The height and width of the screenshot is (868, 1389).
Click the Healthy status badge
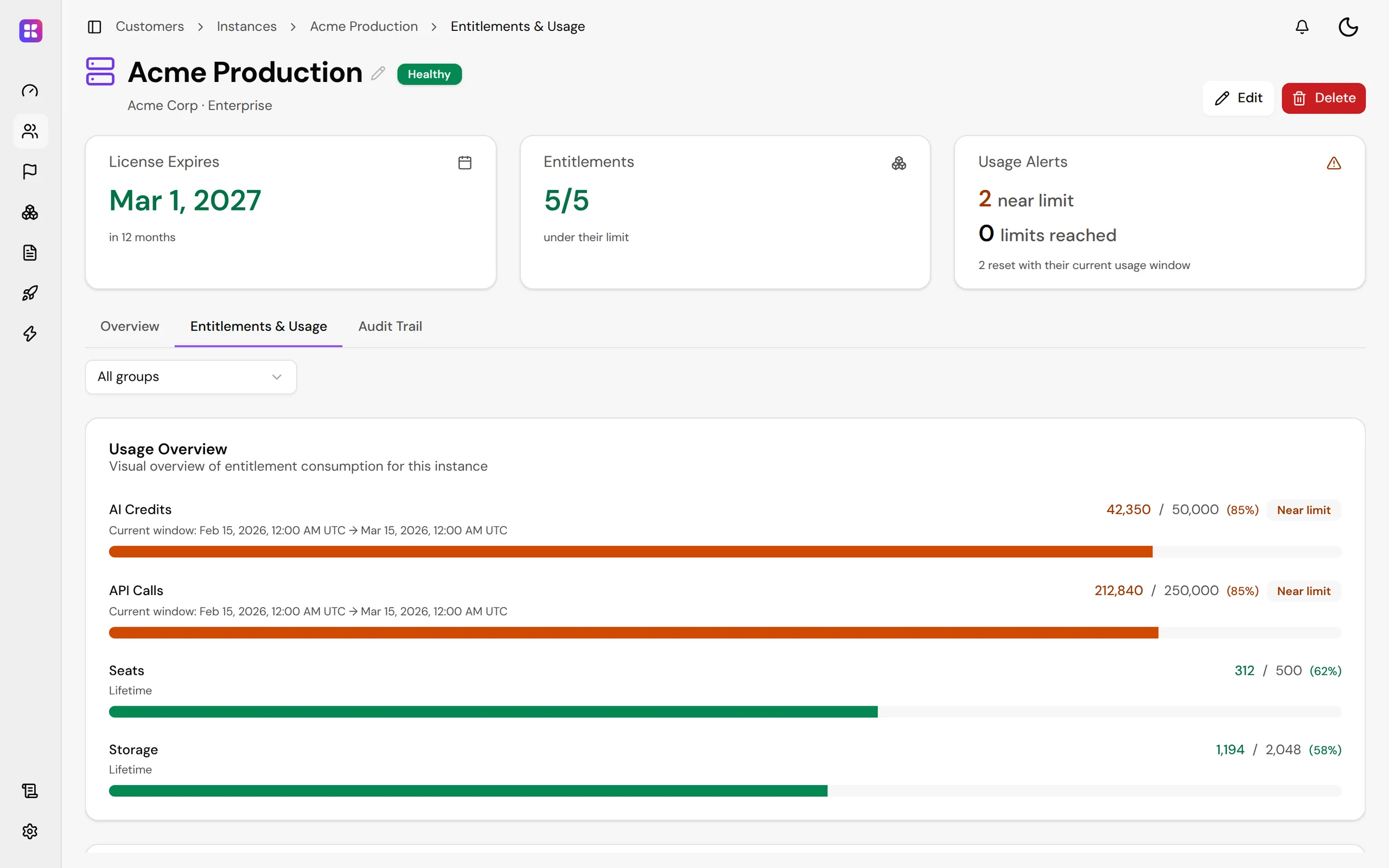(429, 74)
